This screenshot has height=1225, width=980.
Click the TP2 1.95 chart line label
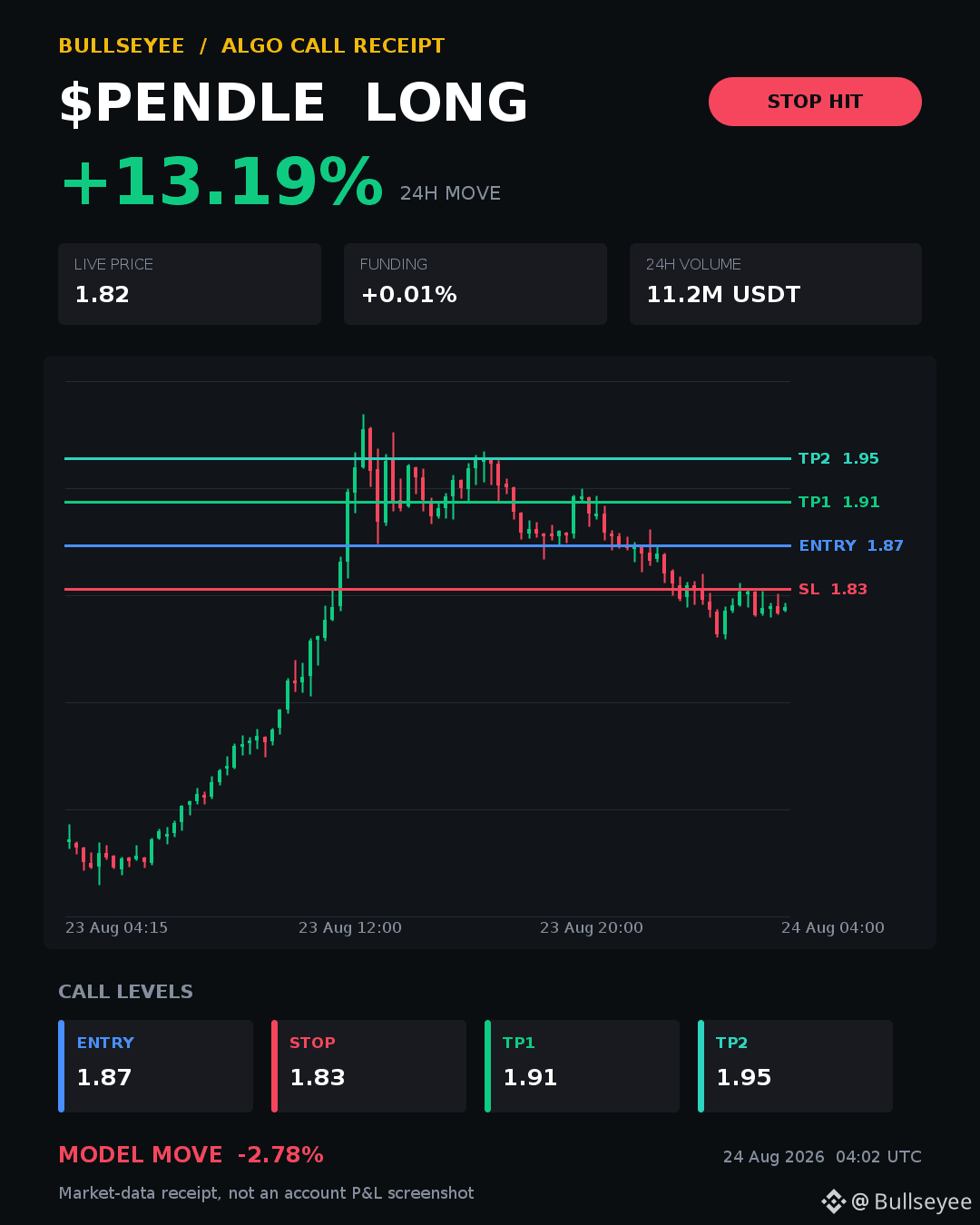tap(838, 459)
